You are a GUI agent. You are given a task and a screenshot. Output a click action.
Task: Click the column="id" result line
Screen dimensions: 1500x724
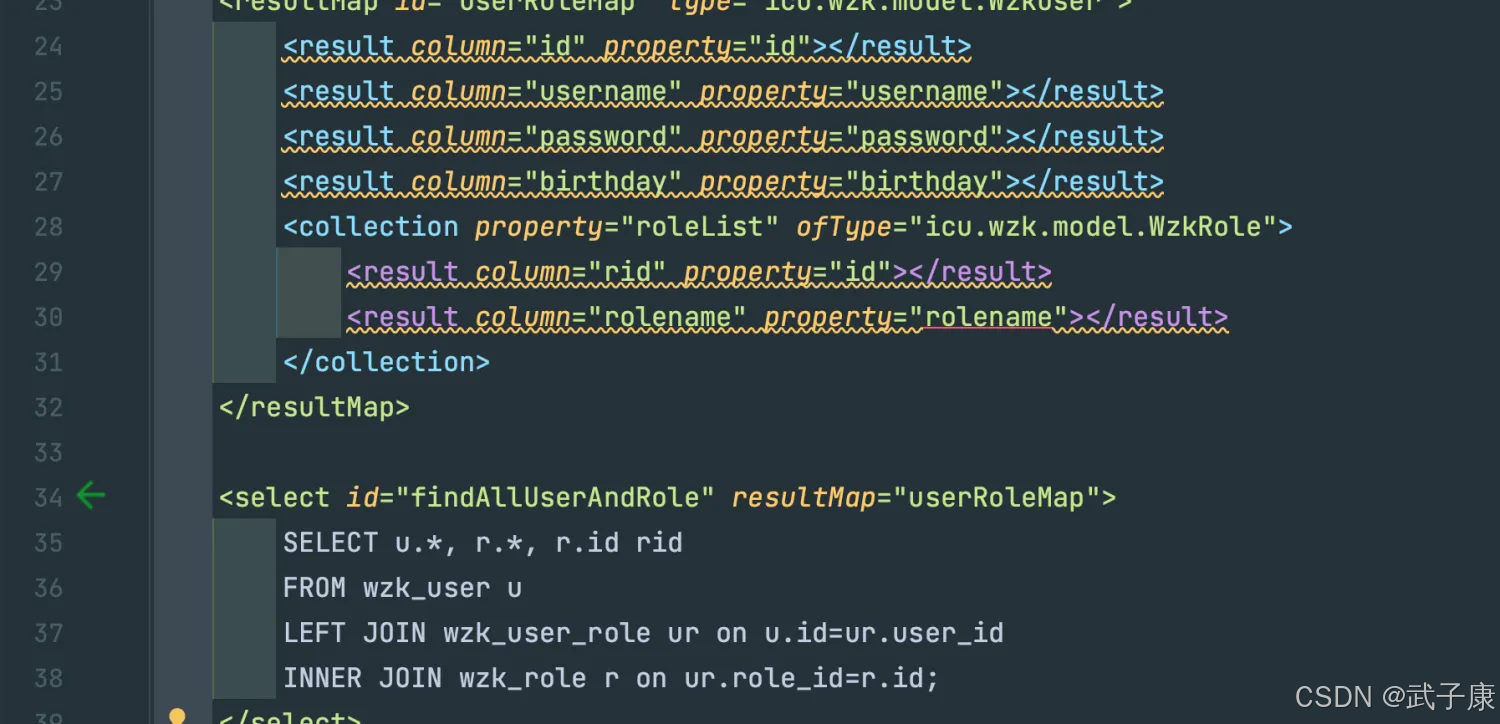[x=627, y=47]
